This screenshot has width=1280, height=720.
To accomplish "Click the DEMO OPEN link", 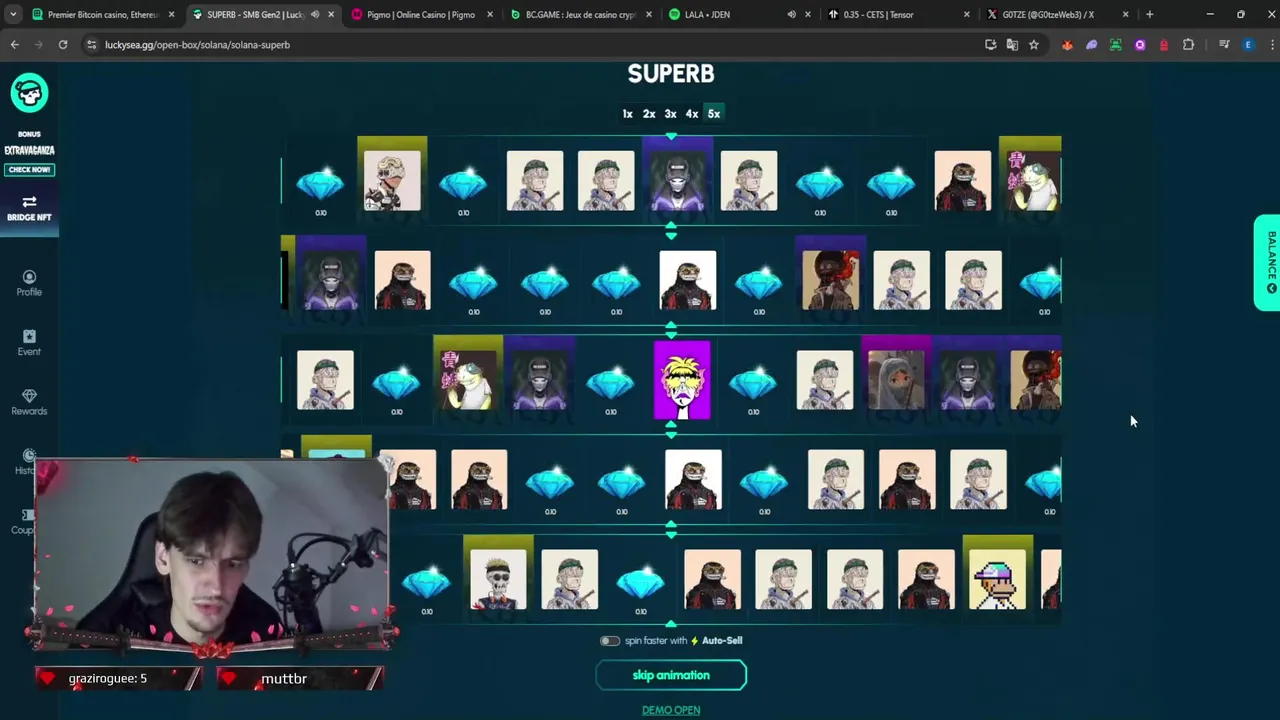I will click(671, 710).
